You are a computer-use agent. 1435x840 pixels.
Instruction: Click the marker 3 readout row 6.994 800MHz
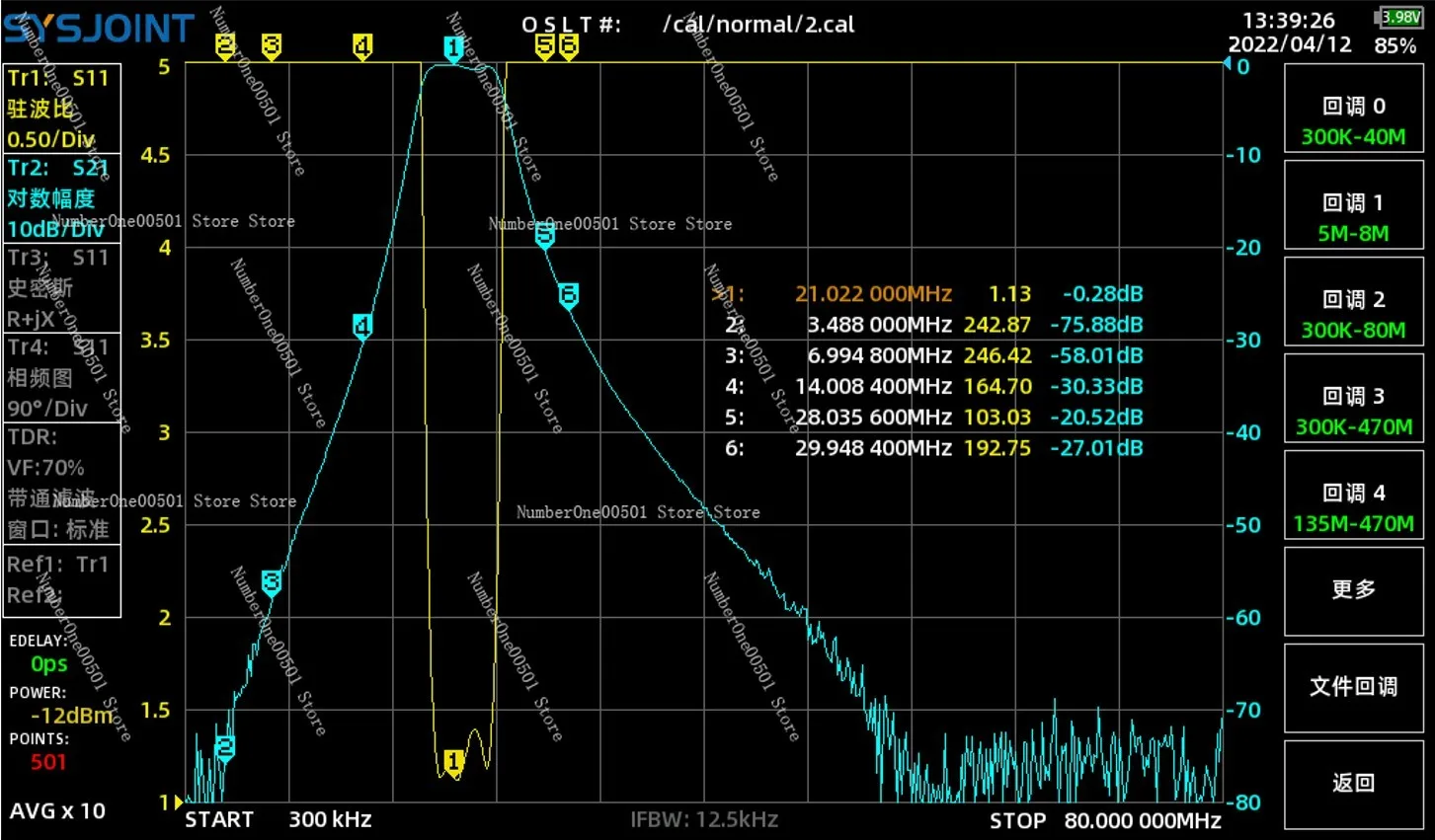click(x=933, y=355)
